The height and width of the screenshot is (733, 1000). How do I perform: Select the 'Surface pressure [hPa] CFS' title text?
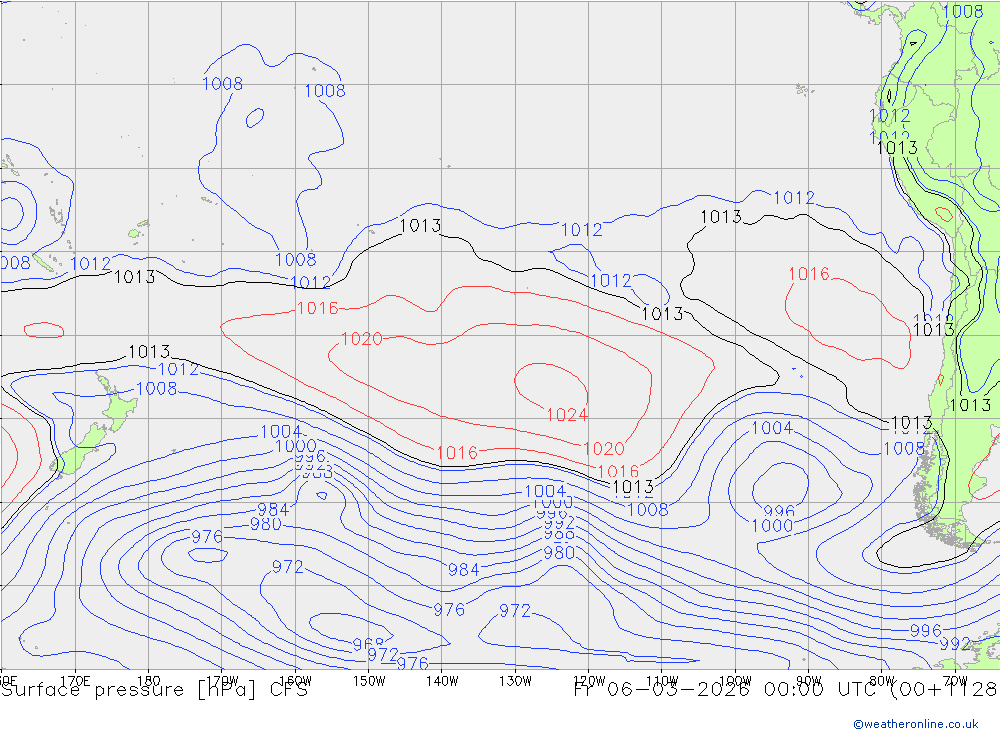154,690
